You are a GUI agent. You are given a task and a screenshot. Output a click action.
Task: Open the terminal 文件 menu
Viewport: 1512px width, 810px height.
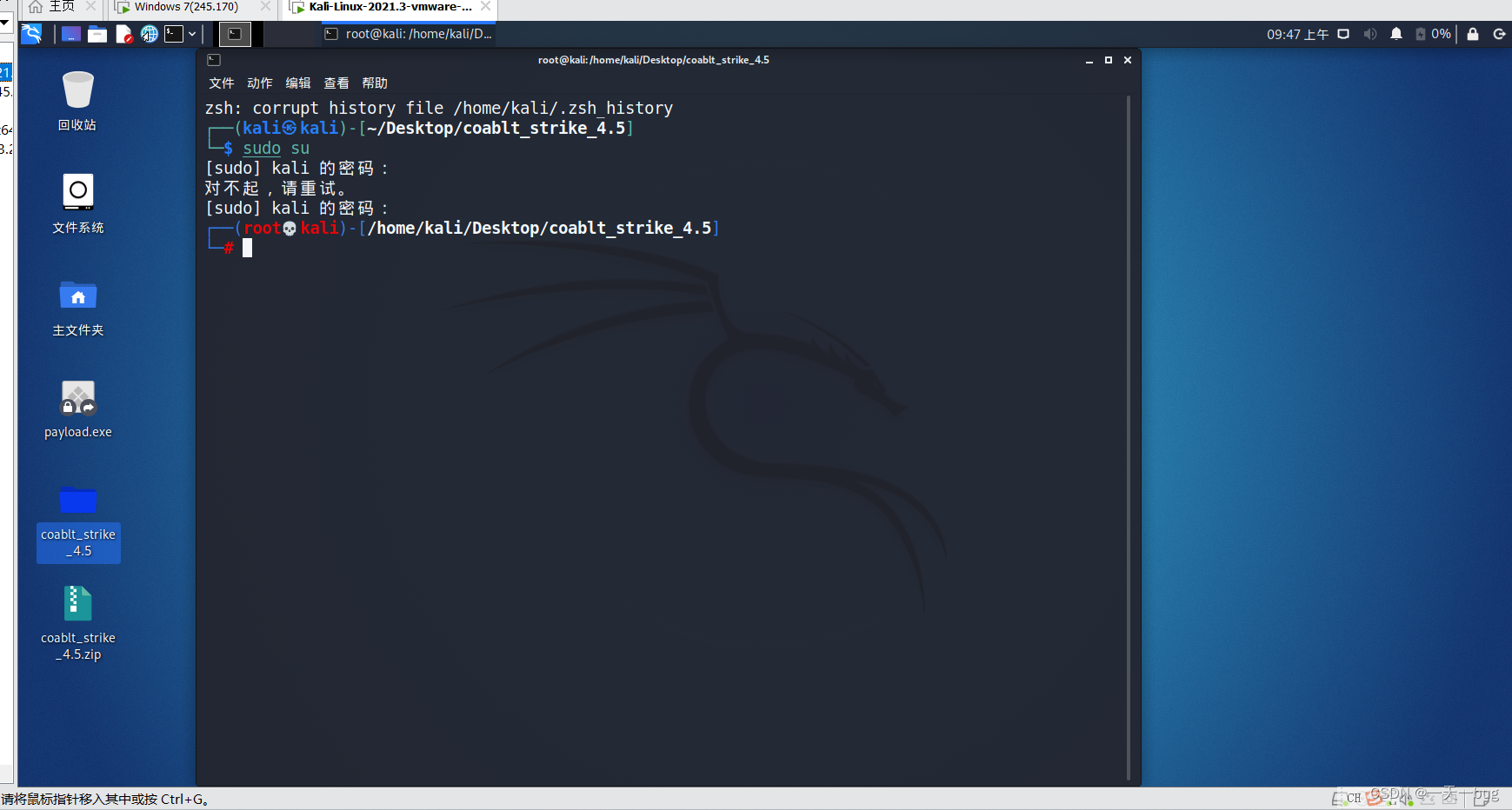pyautogui.click(x=221, y=83)
